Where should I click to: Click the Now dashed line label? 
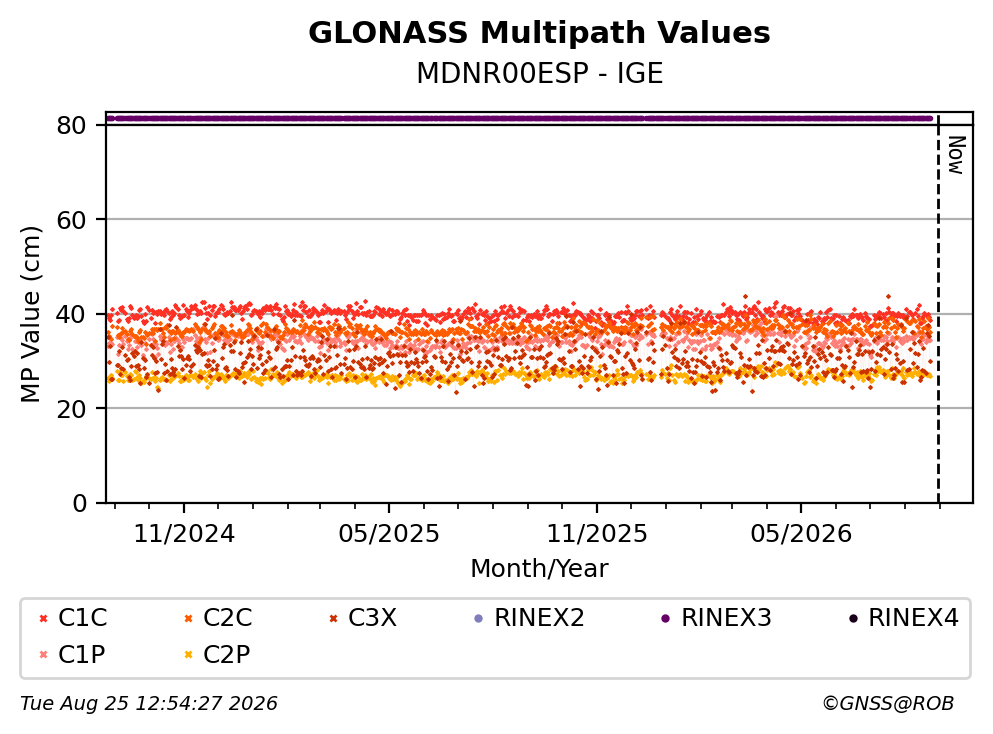[x=956, y=155]
